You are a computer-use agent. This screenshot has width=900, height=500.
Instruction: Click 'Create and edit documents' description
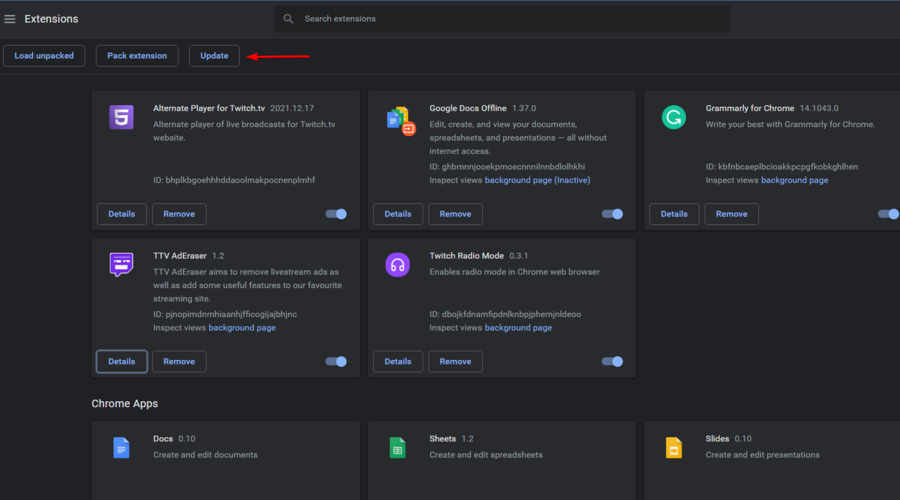point(205,455)
